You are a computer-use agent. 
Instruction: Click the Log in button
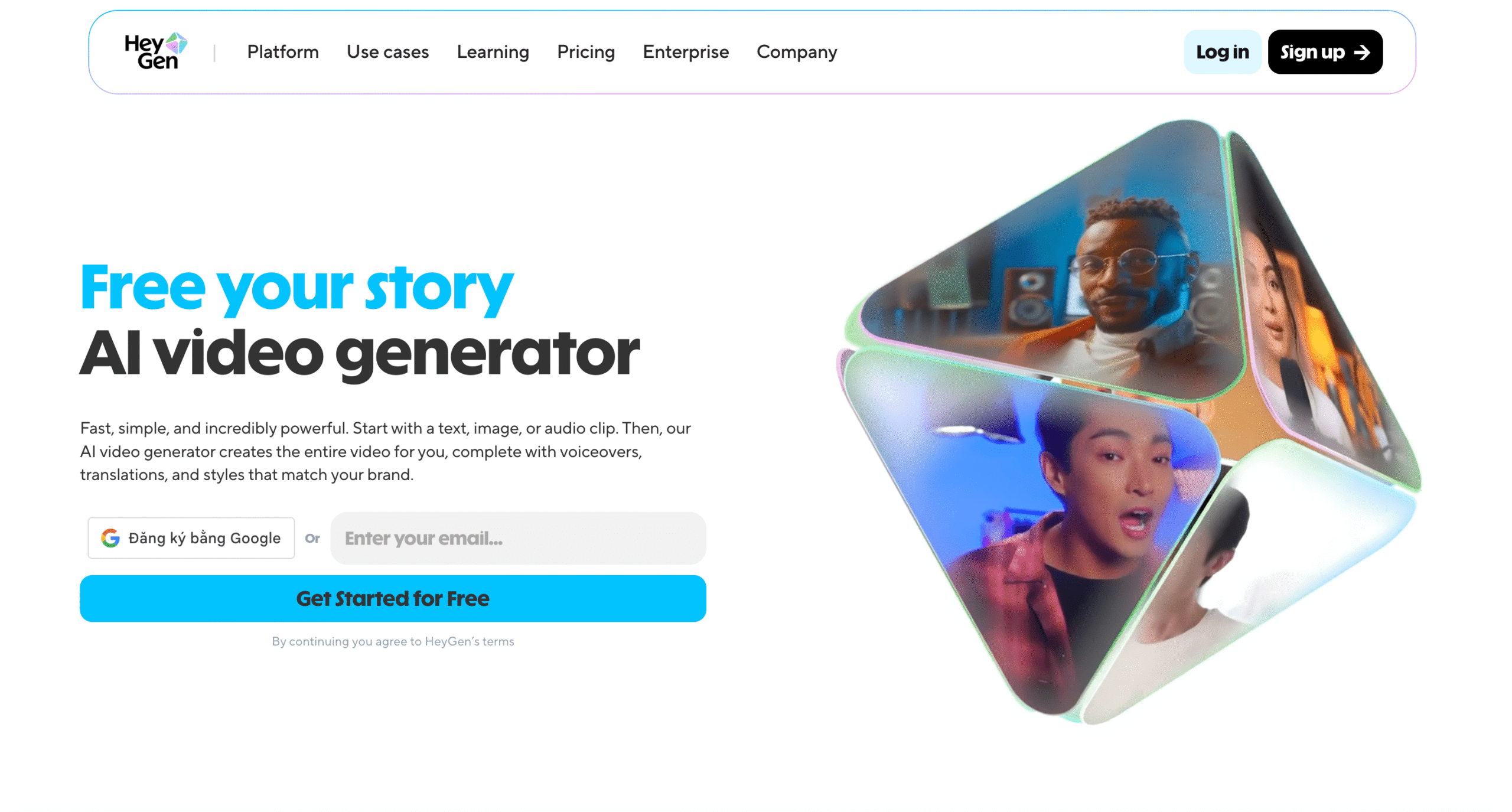[x=1222, y=52]
